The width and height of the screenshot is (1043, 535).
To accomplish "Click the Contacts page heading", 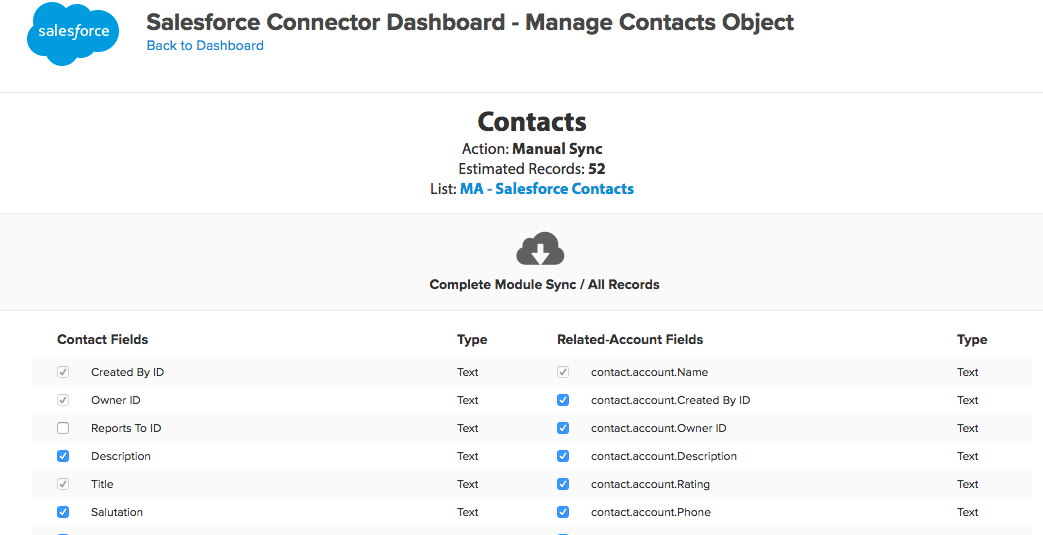I will click(x=532, y=122).
